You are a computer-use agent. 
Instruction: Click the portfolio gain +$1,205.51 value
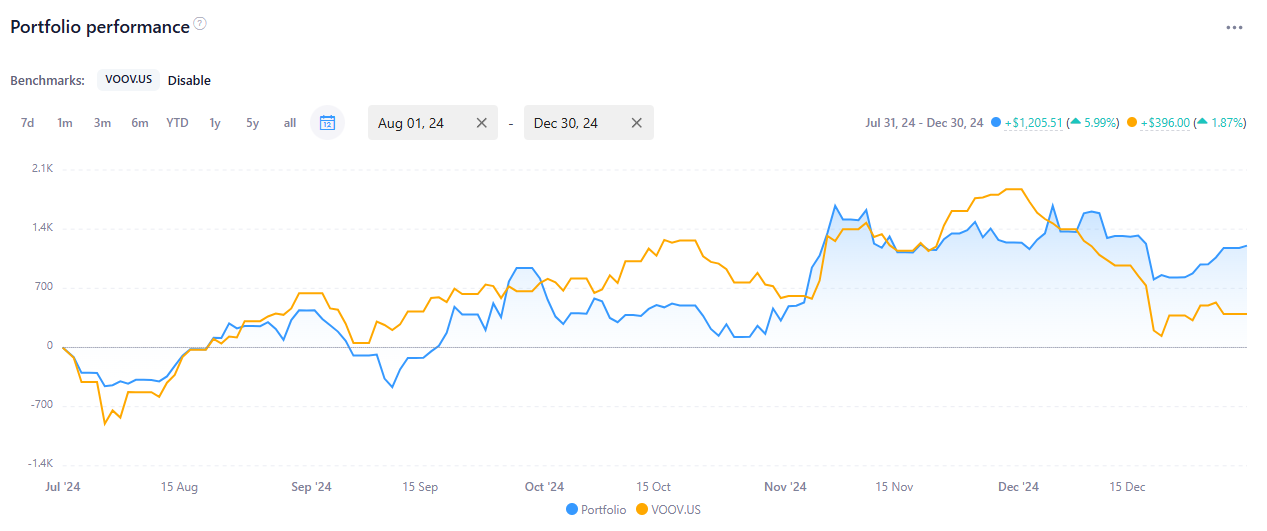[x=1035, y=123]
